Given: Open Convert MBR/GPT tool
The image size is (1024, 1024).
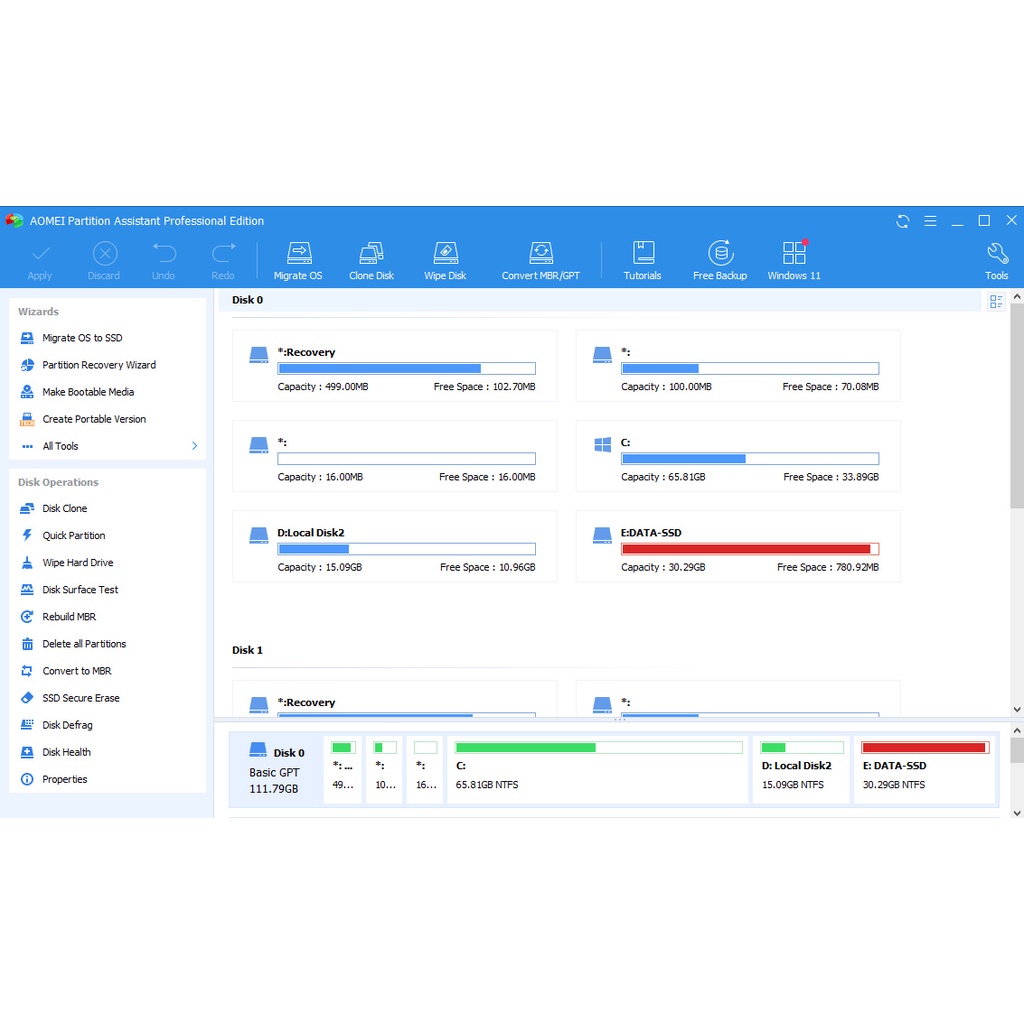Looking at the screenshot, I should tap(541, 261).
